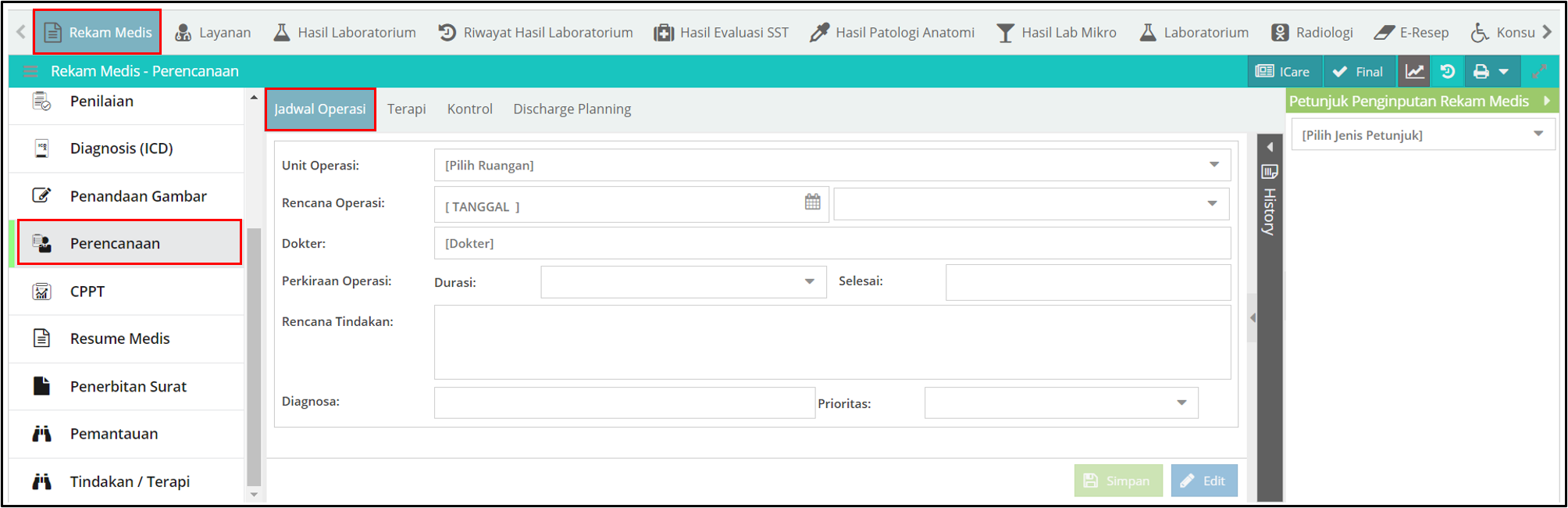Click the Simpan save button

point(1118,481)
